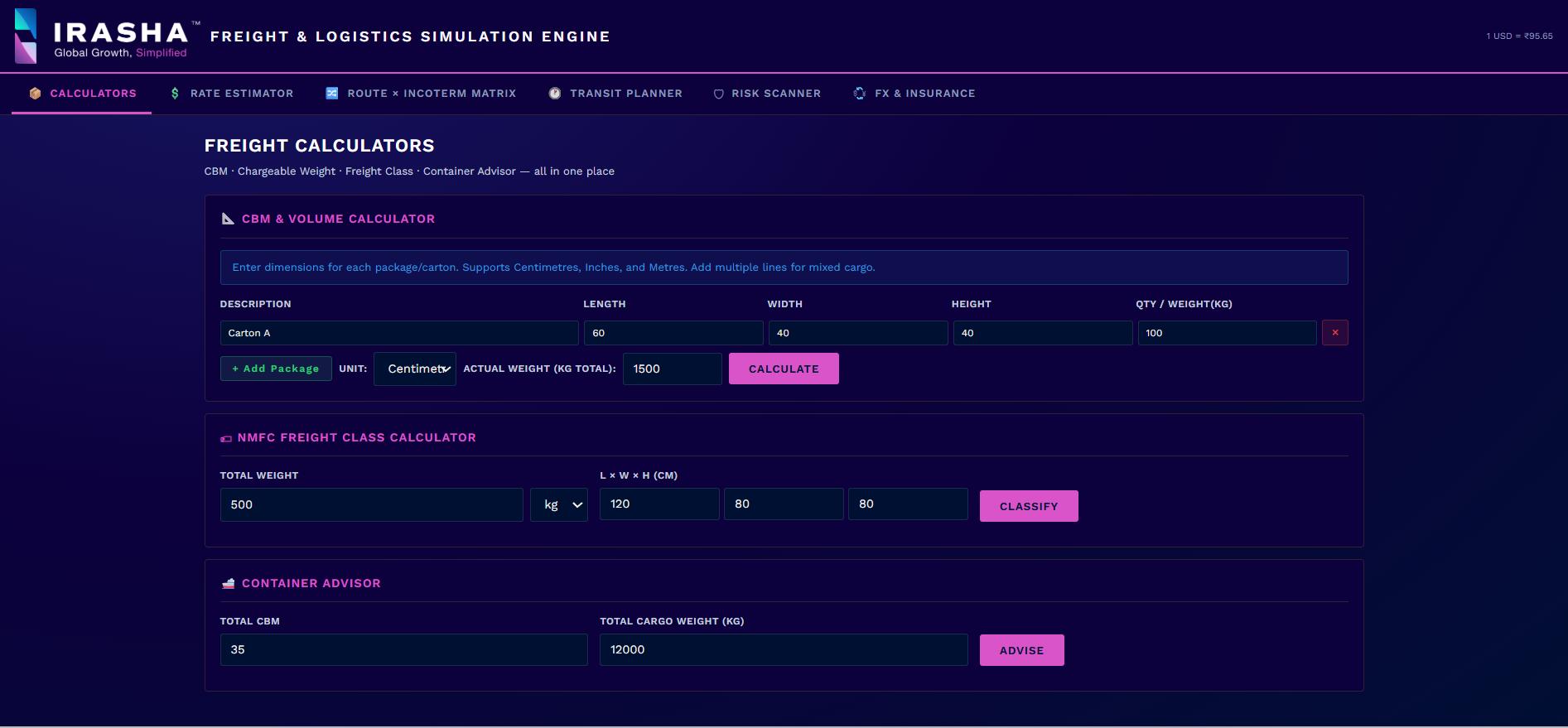Click the Total Cargo Weight field showing 12000
1568x728 pixels.
point(784,650)
